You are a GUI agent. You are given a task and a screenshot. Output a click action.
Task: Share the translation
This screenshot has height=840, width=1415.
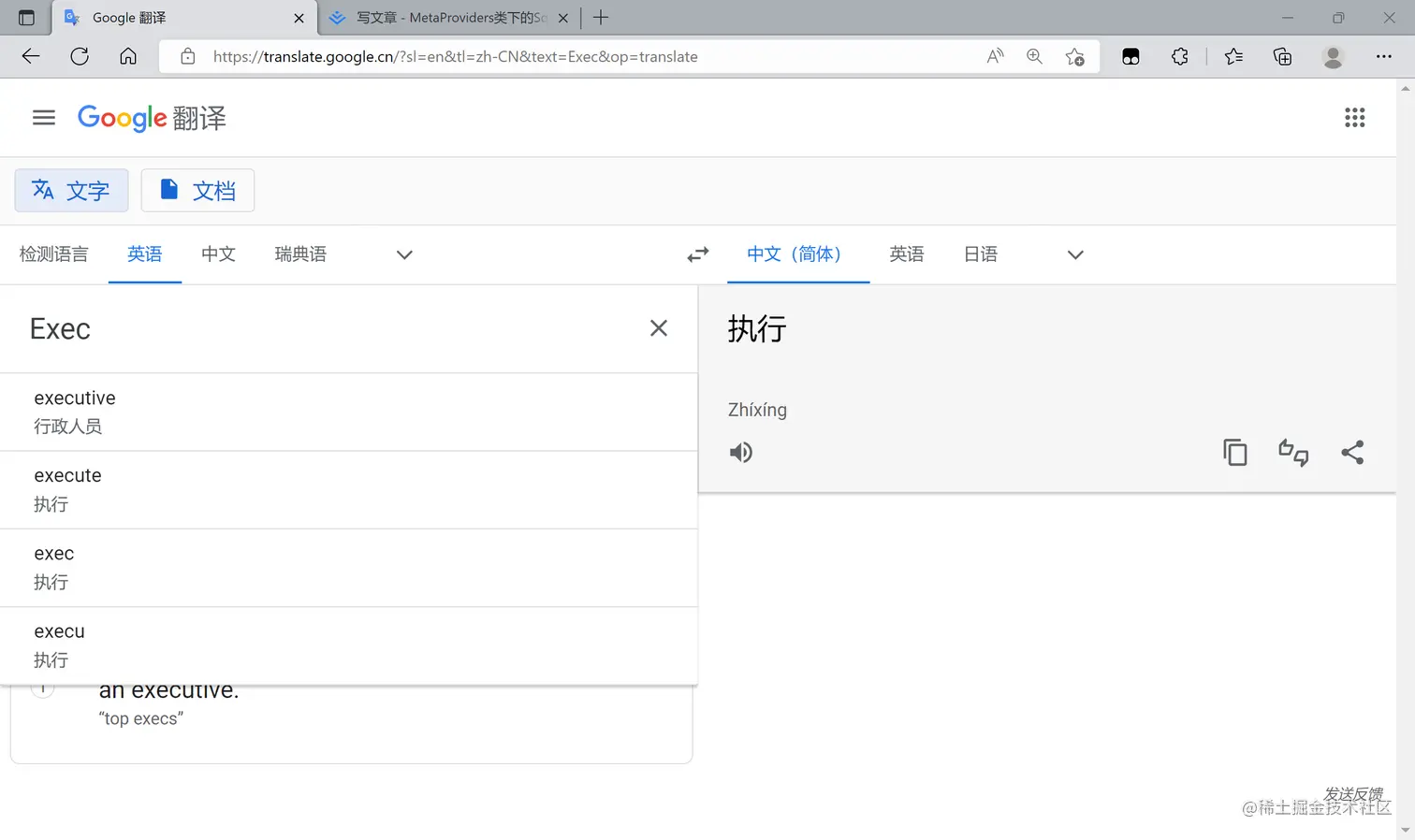coord(1352,453)
